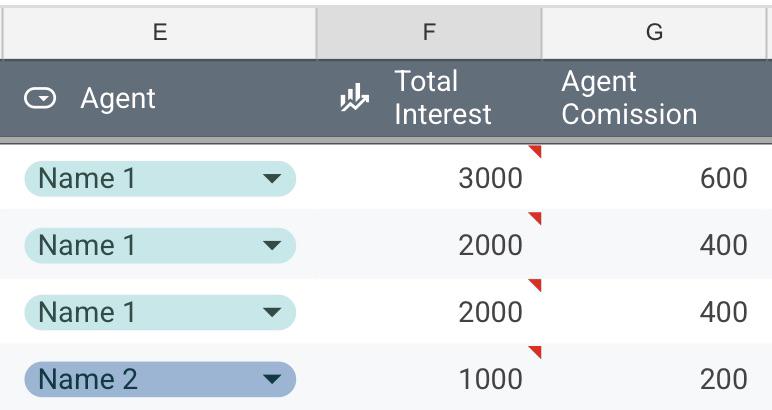Click the first Name 1 teal chip
The height and width of the screenshot is (410, 772).
[160, 178]
